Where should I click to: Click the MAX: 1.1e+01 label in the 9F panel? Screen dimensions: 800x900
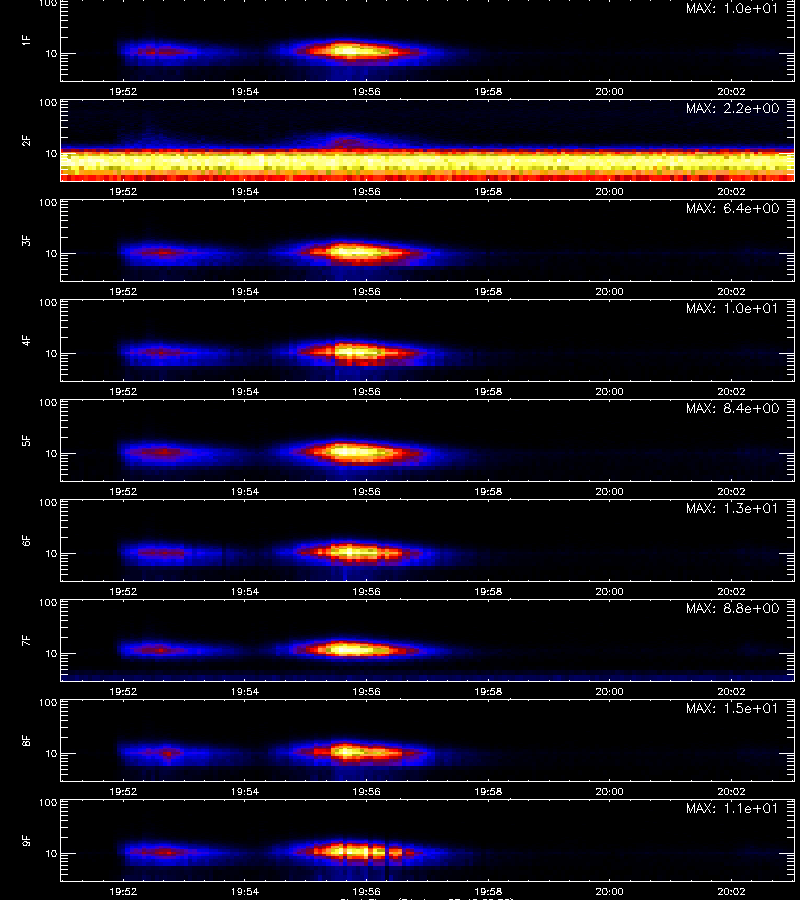click(732, 809)
